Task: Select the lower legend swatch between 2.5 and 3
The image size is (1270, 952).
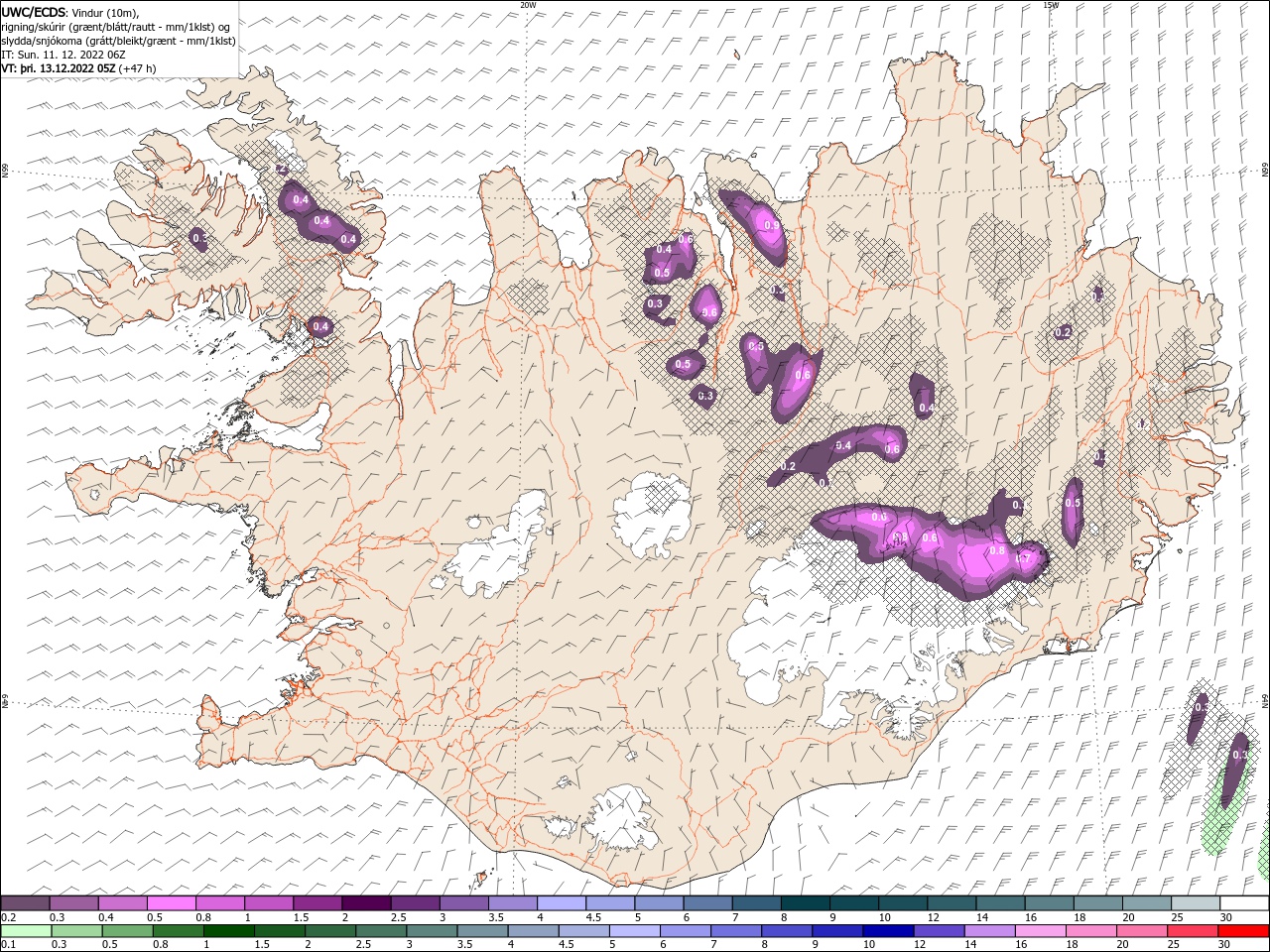Action: click(x=380, y=931)
